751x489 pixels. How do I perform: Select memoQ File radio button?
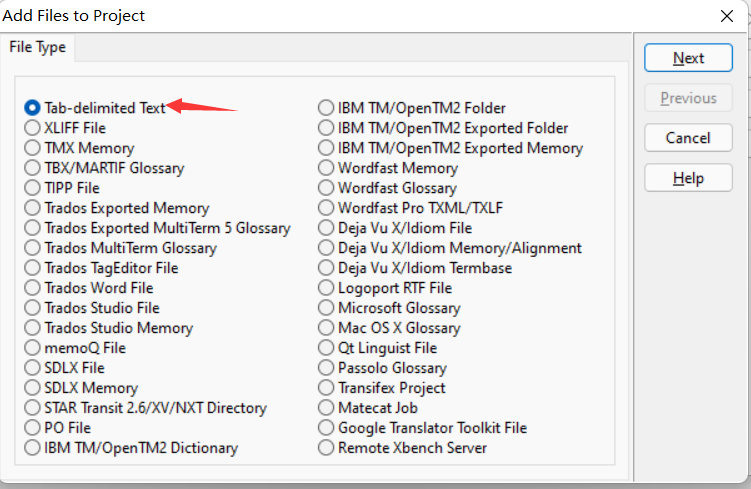tap(33, 348)
